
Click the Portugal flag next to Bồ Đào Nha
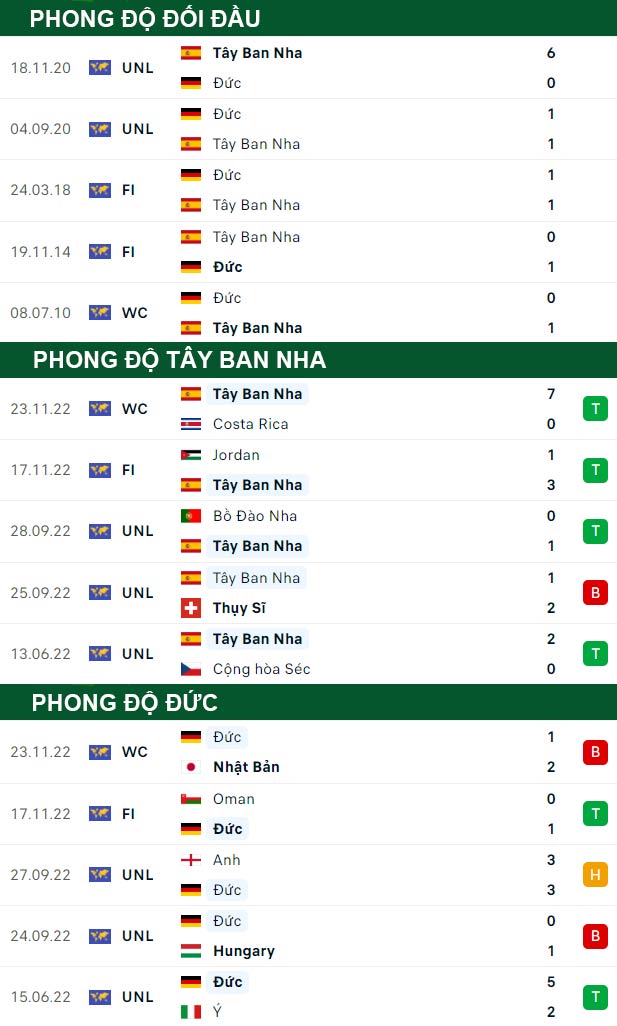[191, 516]
